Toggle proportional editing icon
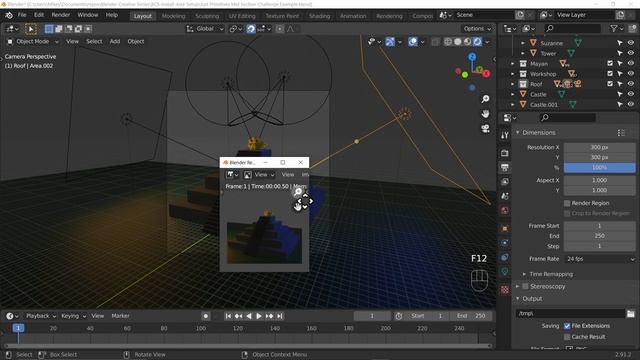The image size is (640, 360). coord(280,29)
